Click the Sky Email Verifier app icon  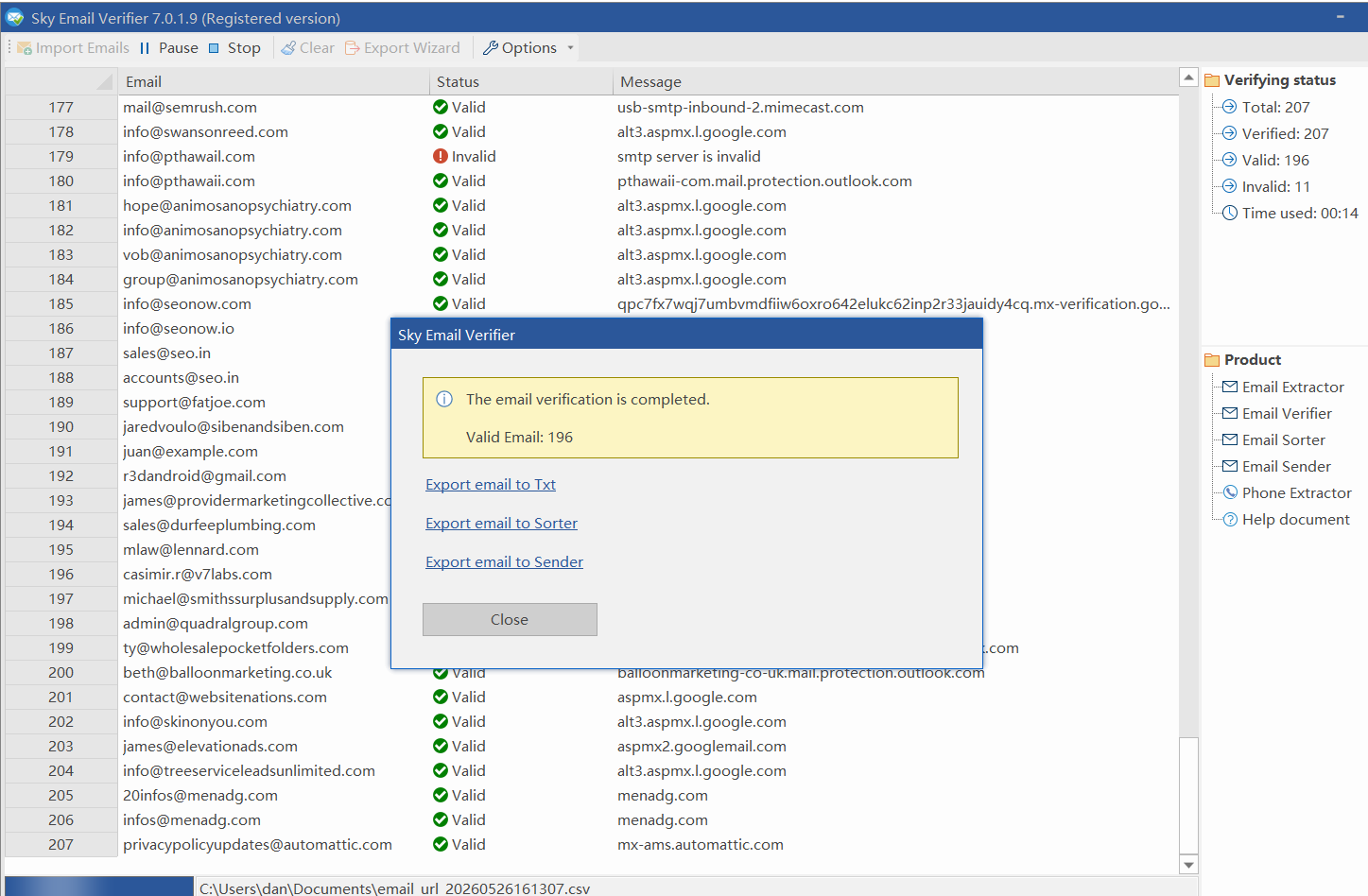(x=15, y=18)
